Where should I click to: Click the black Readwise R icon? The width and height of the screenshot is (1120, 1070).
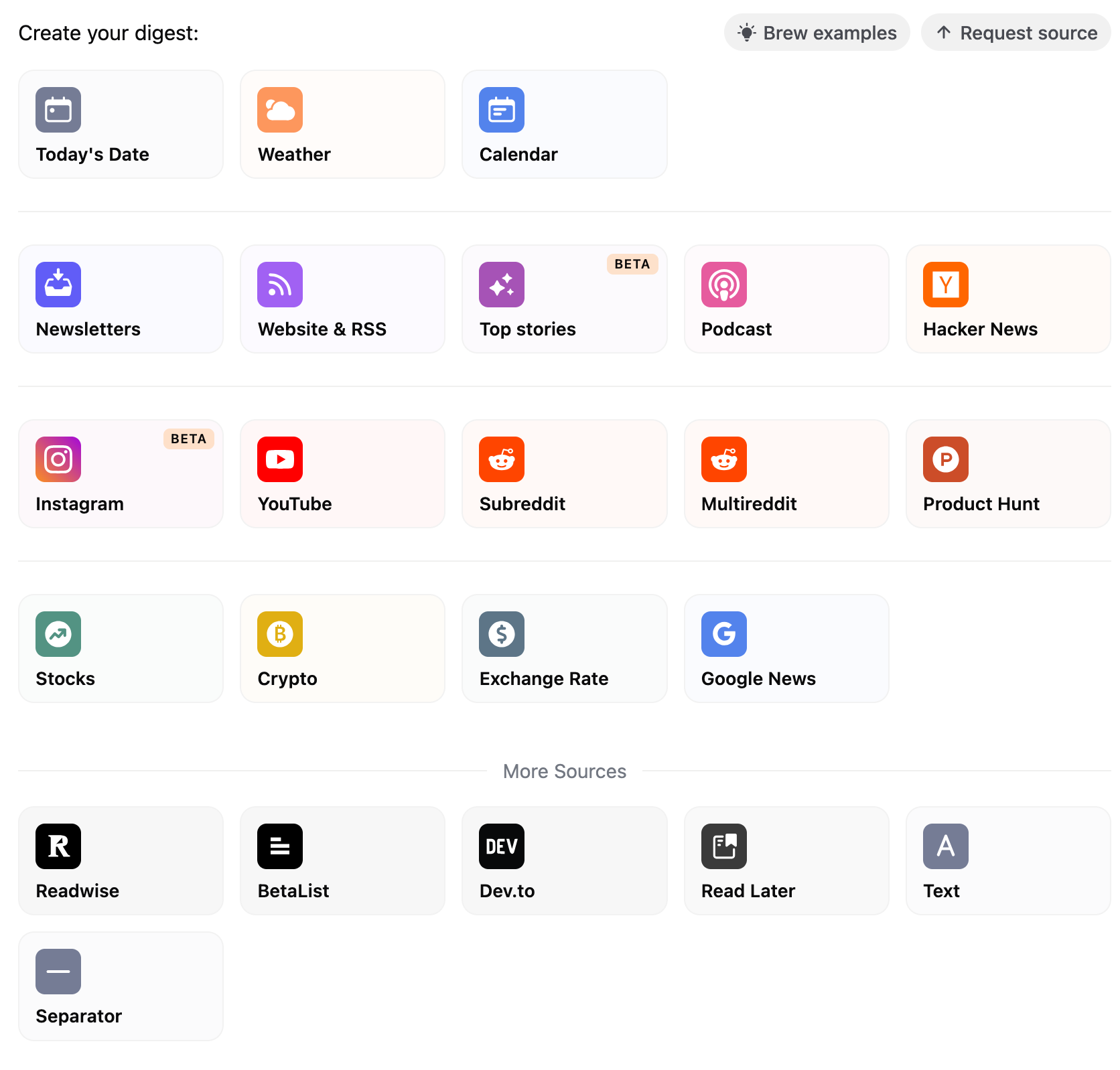coord(58,846)
